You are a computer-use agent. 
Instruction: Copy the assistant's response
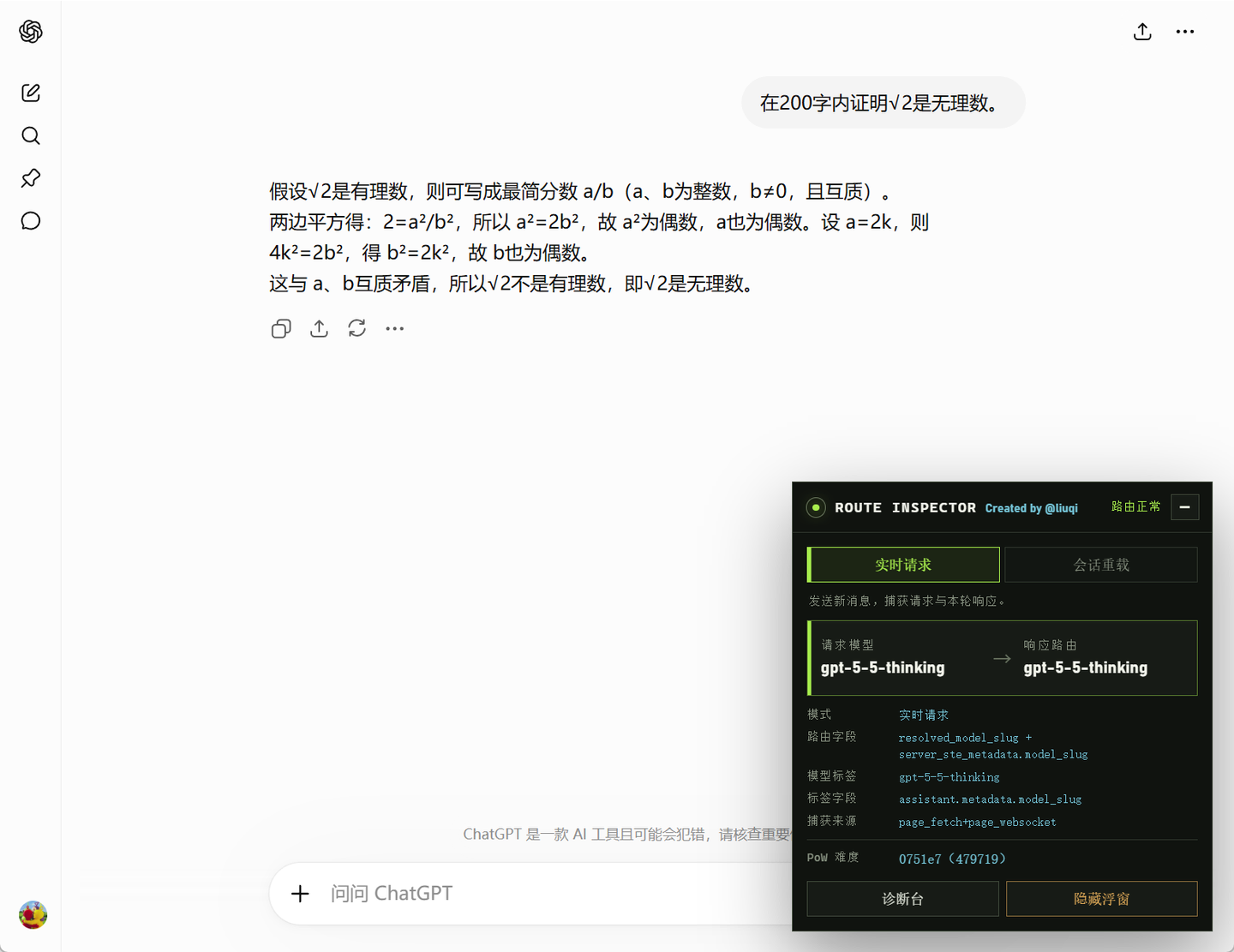pyautogui.click(x=281, y=328)
